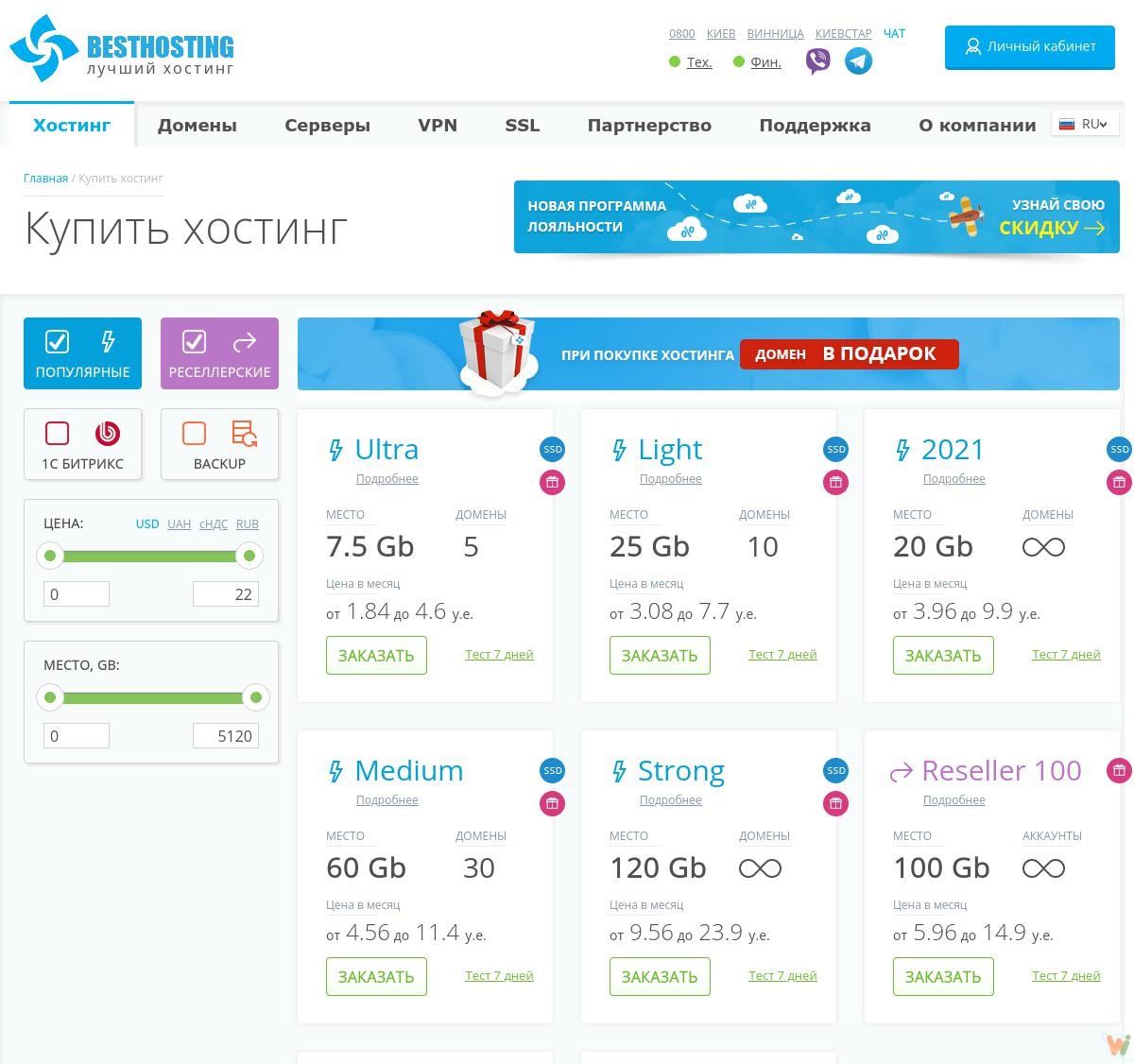Go to the Поддержка menu item

815,126
